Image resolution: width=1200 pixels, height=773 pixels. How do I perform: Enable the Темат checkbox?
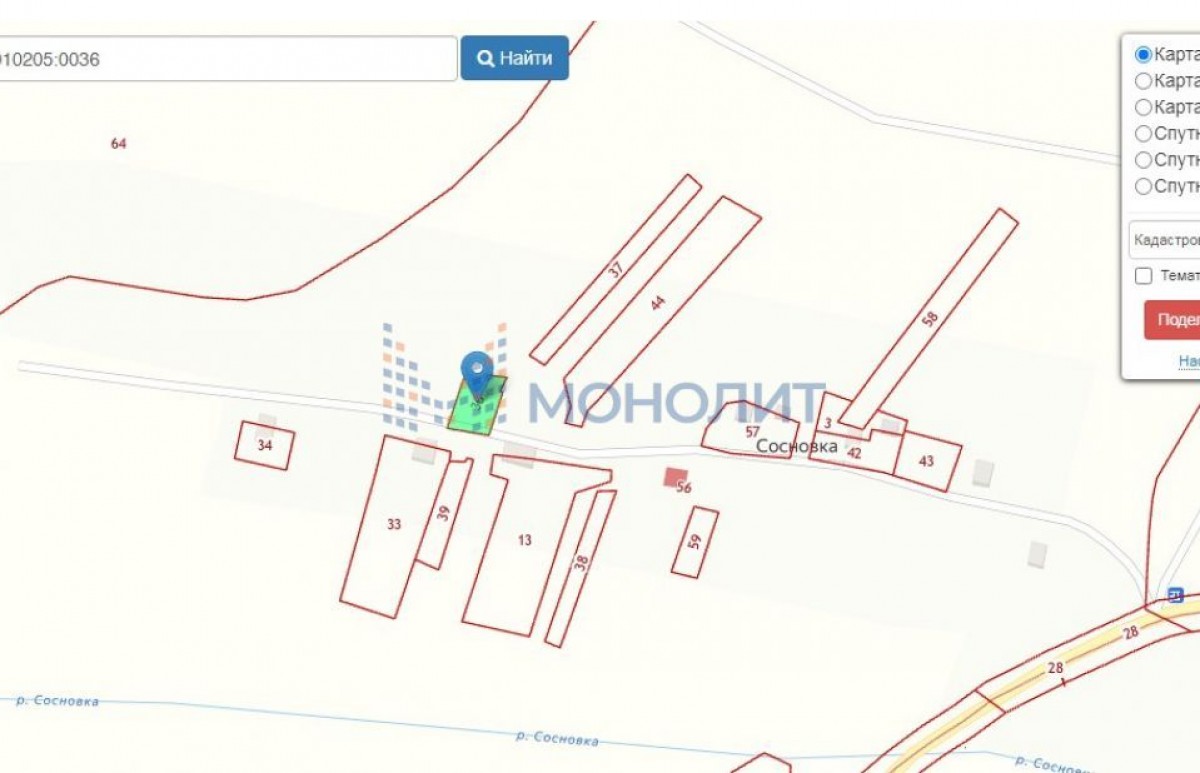[x=1144, y=275]
